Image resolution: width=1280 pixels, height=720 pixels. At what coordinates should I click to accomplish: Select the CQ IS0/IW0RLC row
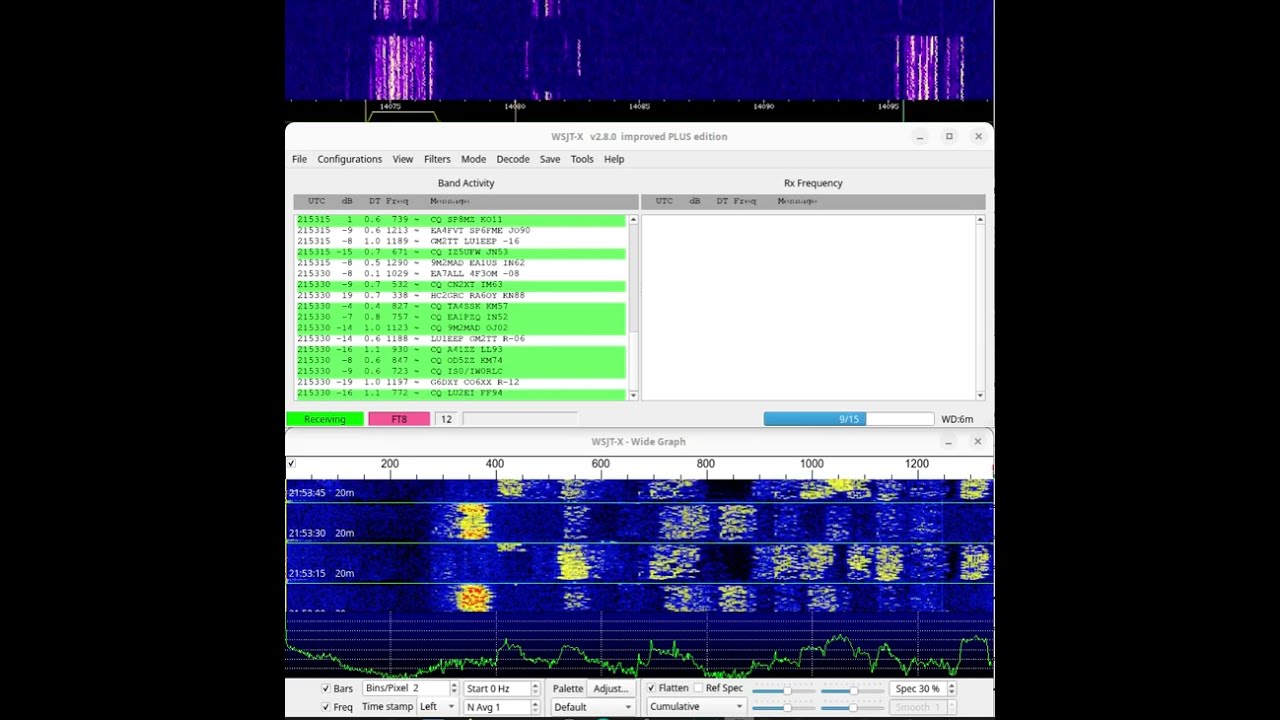[461, 371]
